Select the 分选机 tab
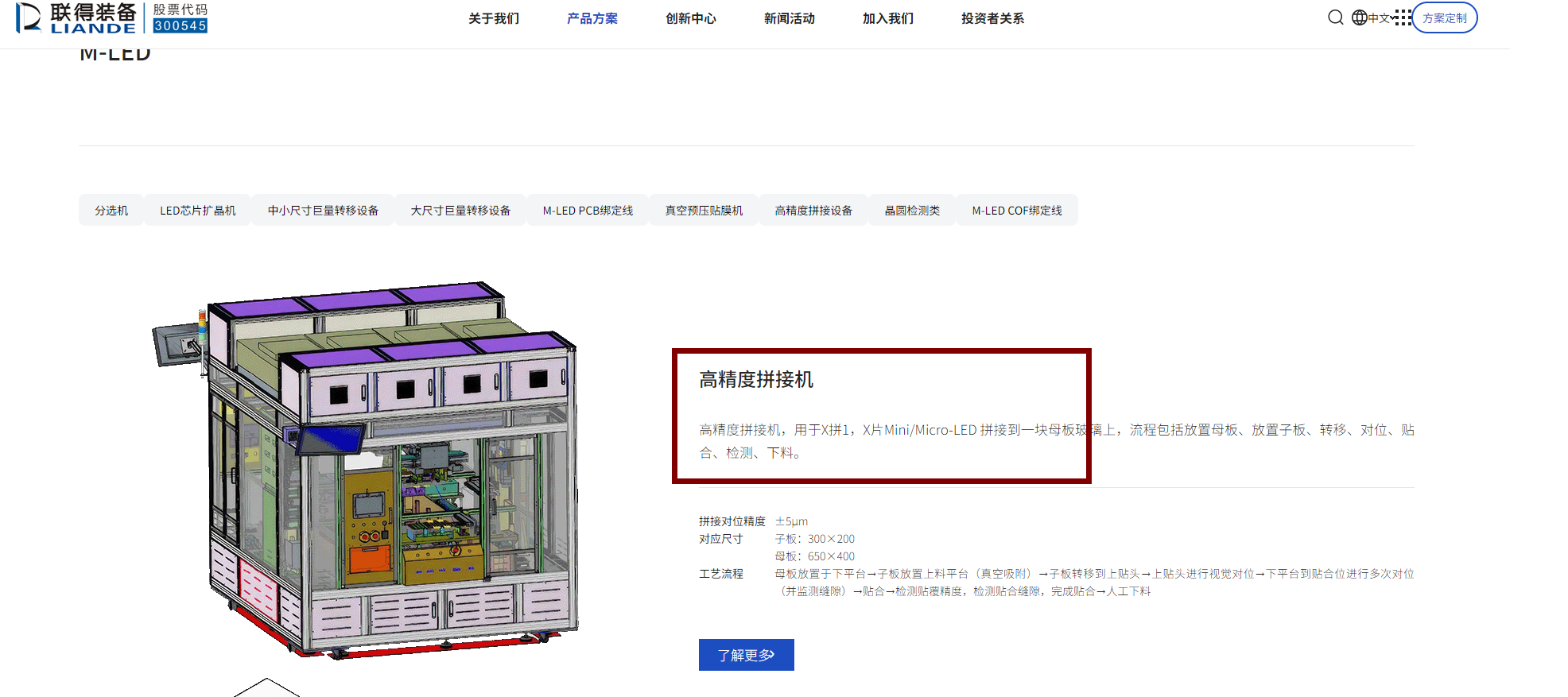The width and height of the screenshot is (1568, 697). pos(111,210)
